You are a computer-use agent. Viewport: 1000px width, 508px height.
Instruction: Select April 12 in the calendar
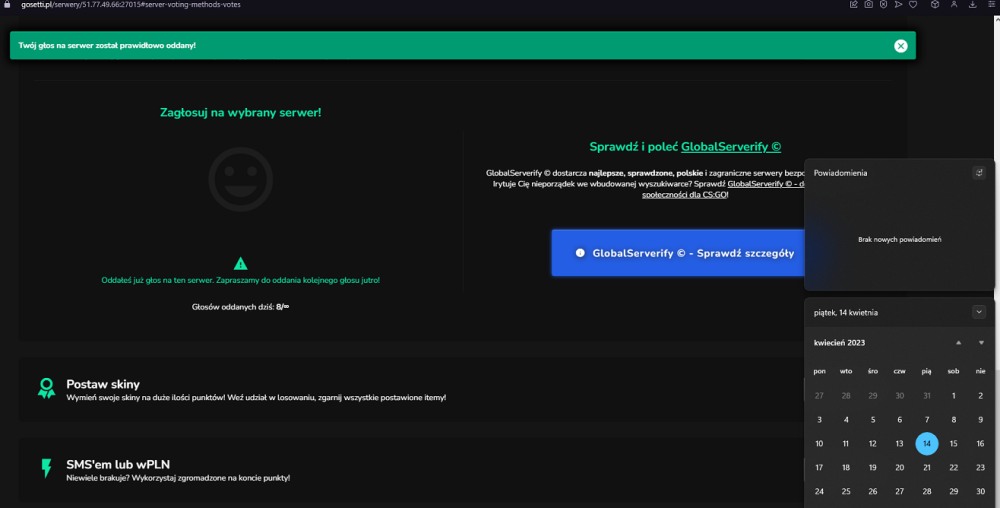tap(872, 444)
